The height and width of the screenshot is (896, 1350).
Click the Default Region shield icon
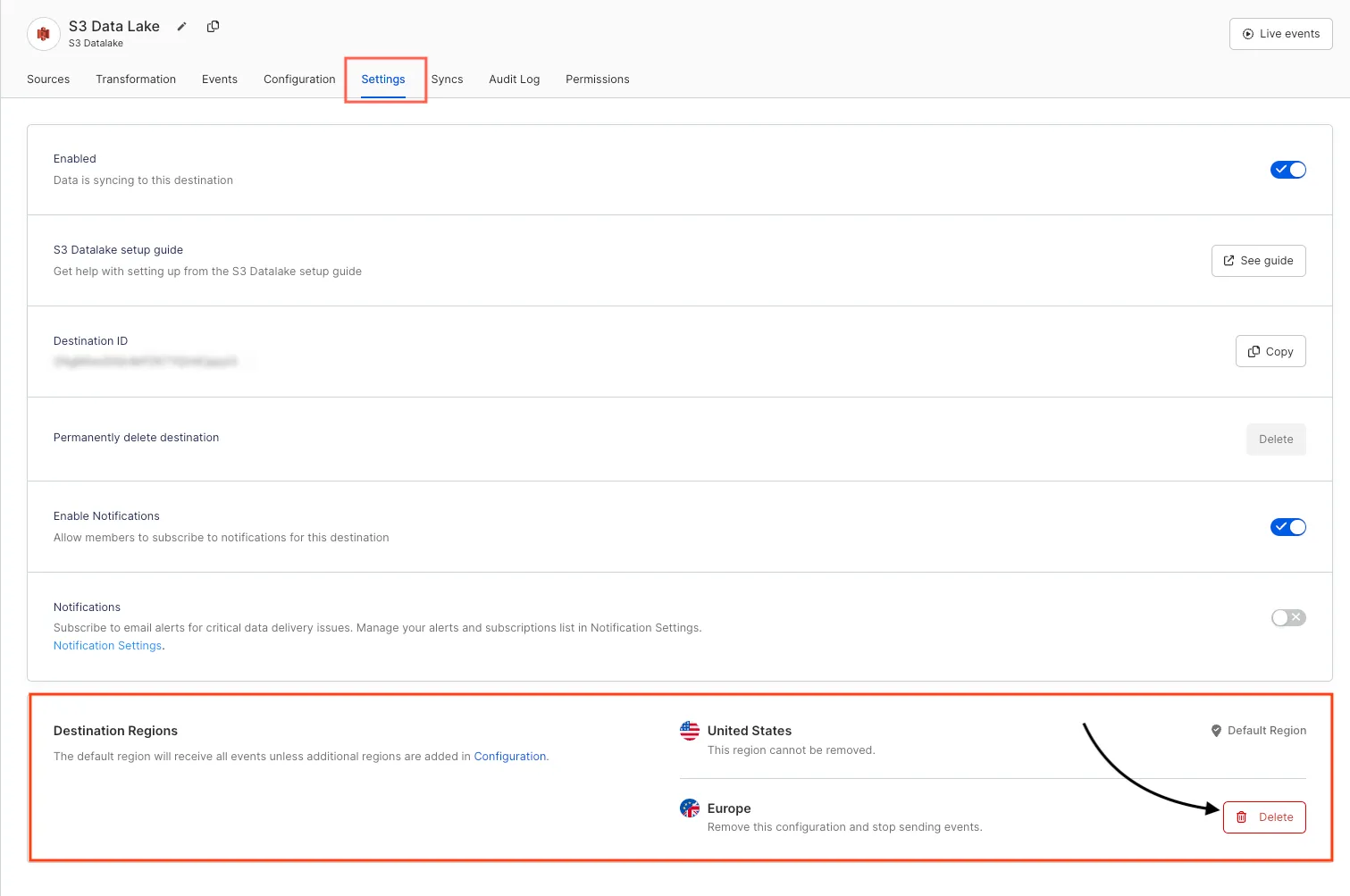pos(1216,731)
